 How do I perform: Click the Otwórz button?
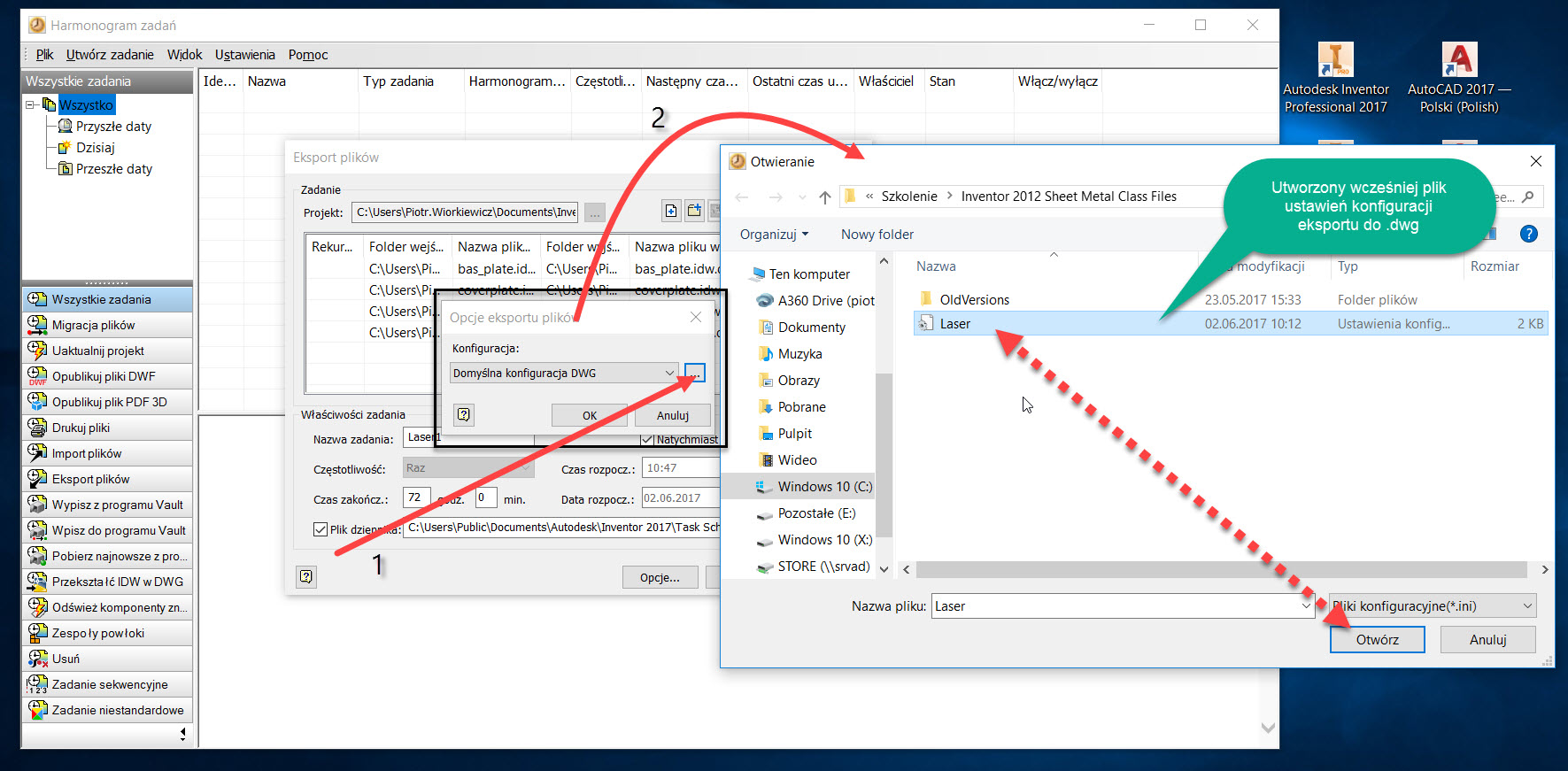point(1377,640)
